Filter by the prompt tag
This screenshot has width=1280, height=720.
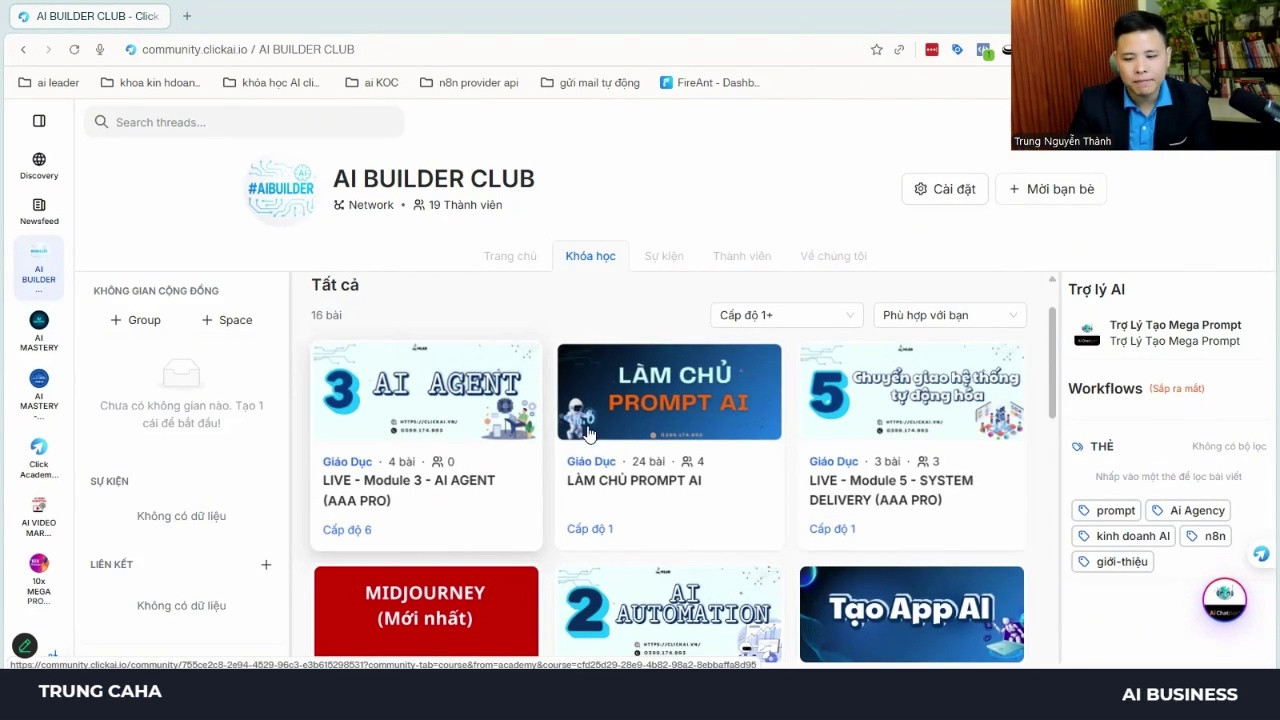click(x=1106, y=510)
